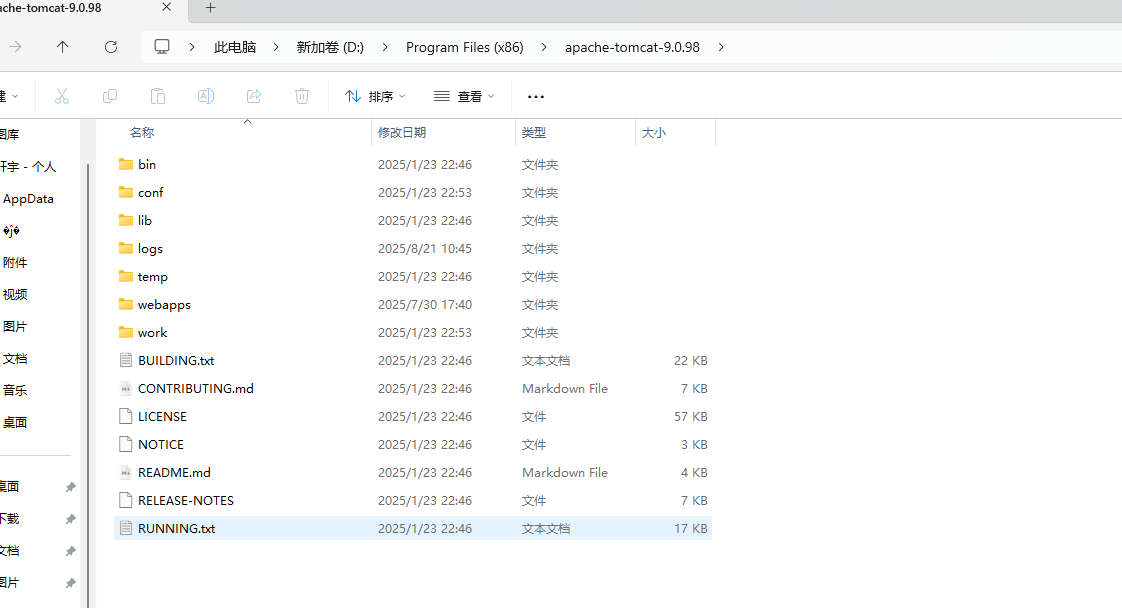1122x608 pixels.
Task: Expand chevron after 新加卷 (D:) breadcrumb
Action: point(385,47)
